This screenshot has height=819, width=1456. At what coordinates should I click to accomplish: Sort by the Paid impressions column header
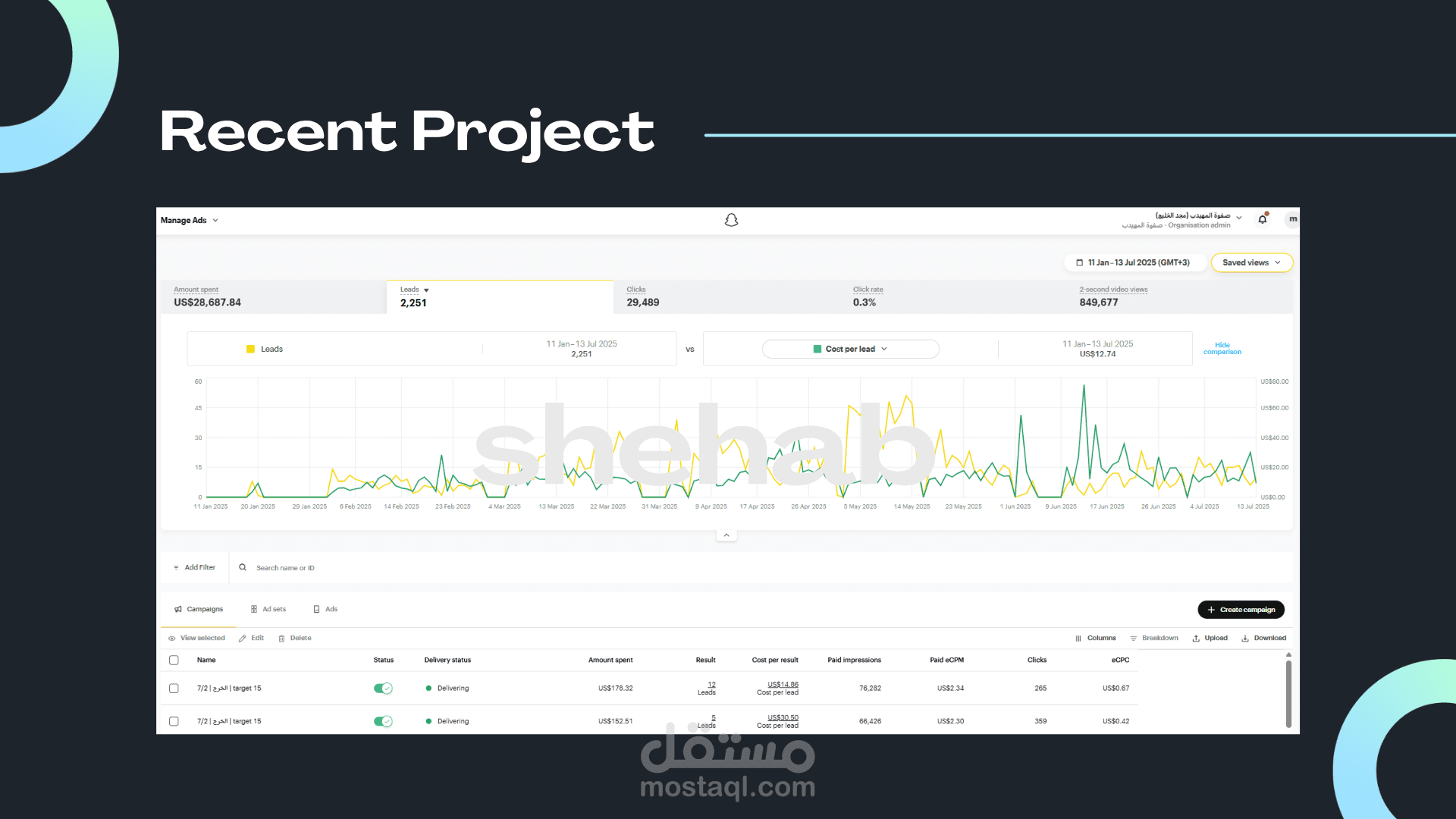854,660
